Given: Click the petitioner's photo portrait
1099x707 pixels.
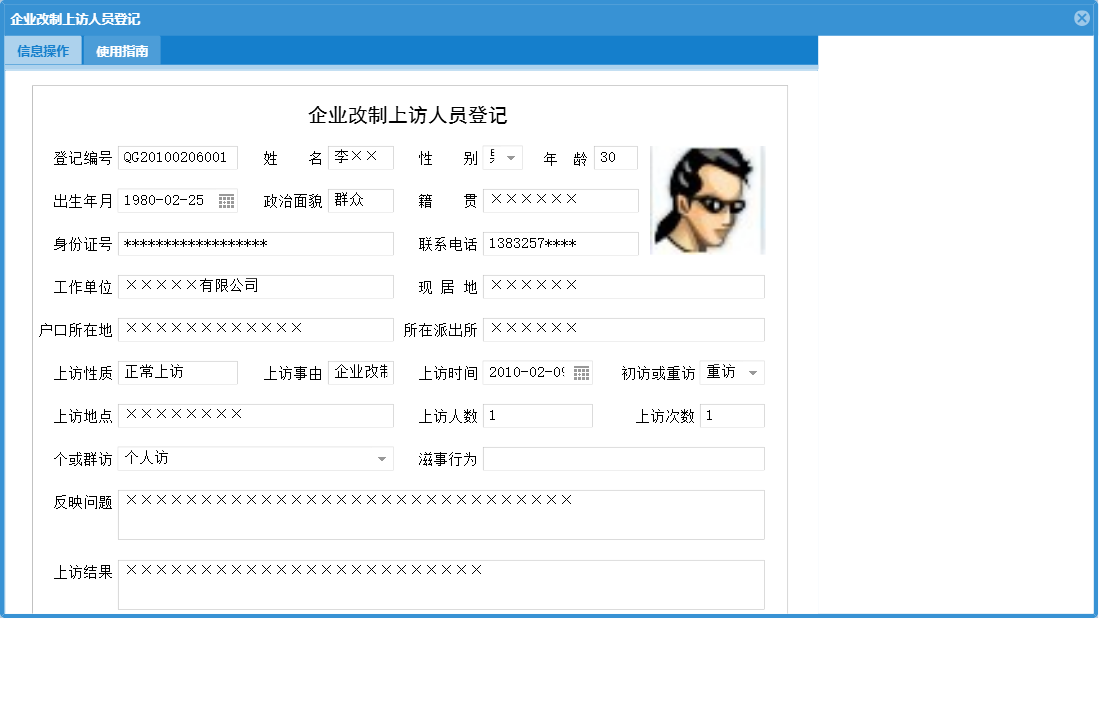Looking at the screenshot, I should click(x=707, y=199).
